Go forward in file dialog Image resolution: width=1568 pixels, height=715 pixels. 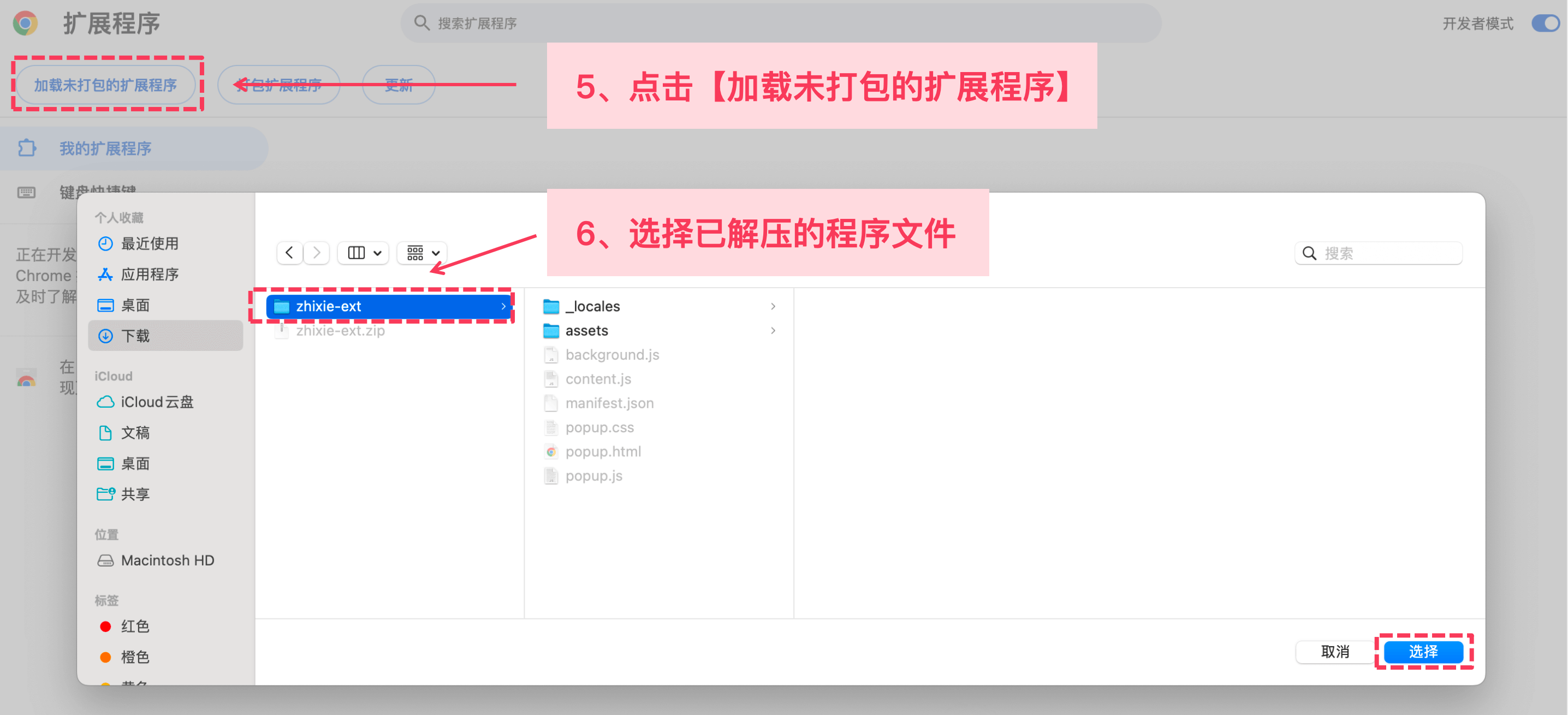[317, 253]
